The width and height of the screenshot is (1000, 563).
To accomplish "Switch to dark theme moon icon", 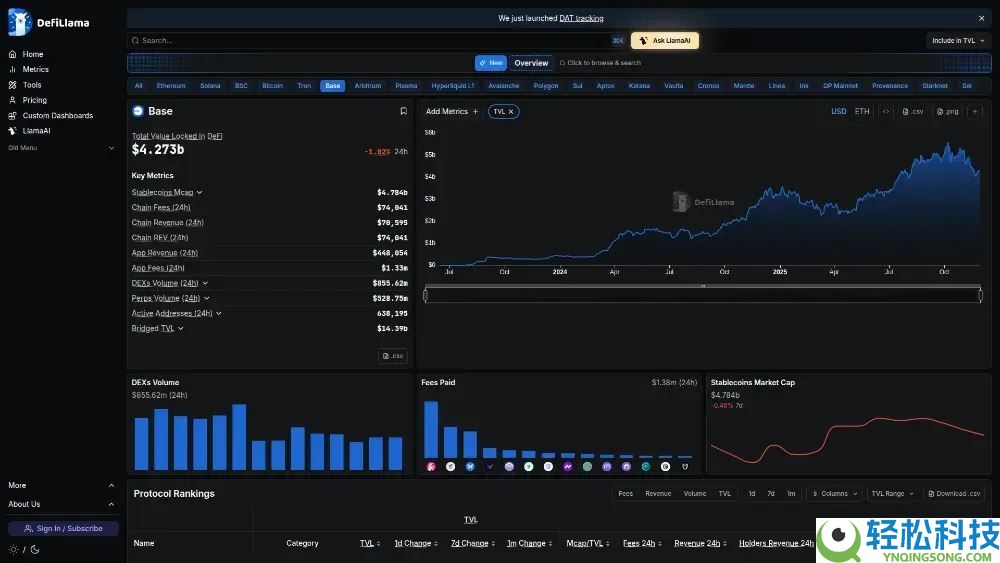I will click(x=35, y=549).
